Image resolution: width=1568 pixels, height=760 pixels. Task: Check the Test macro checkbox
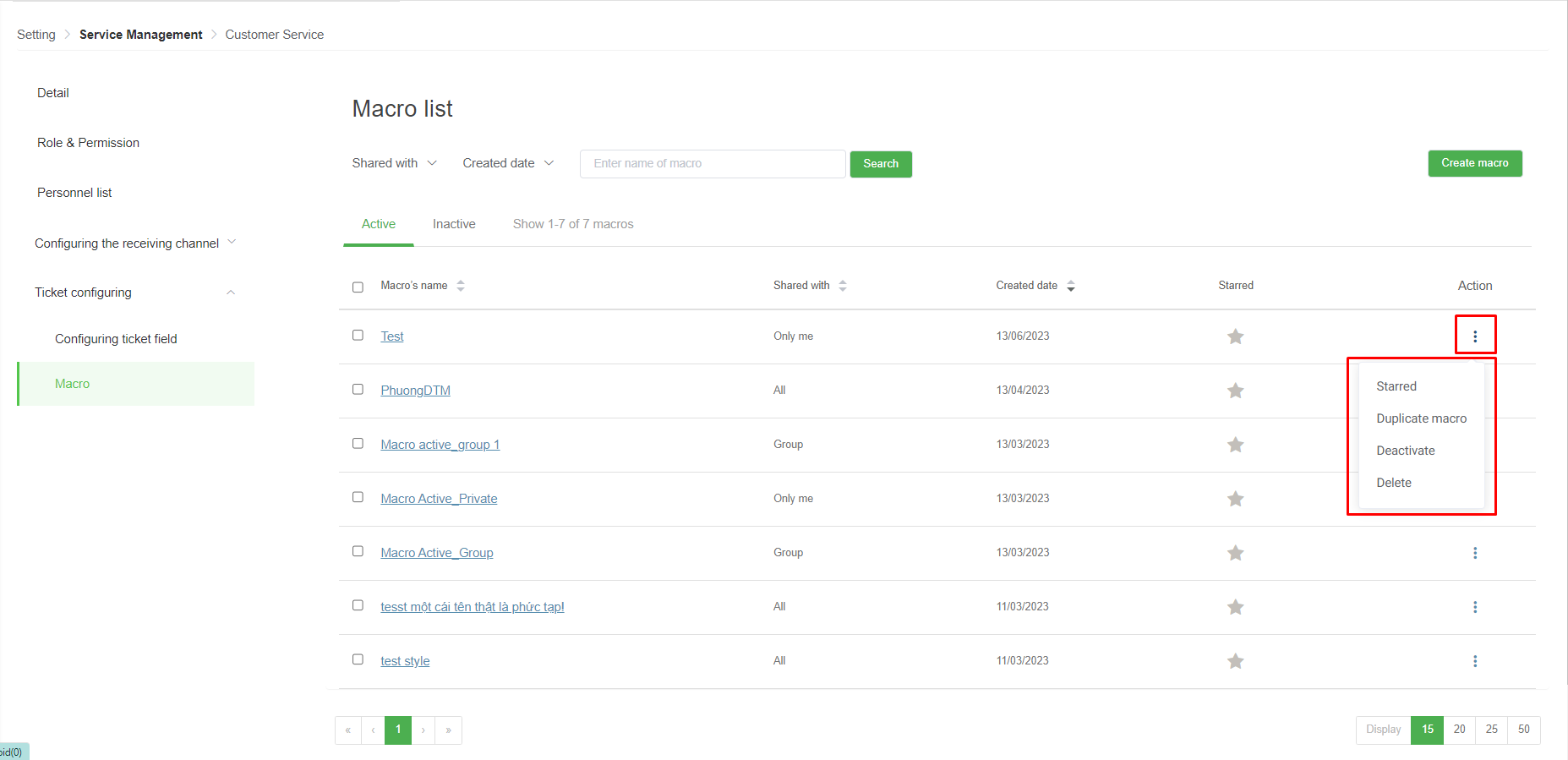(x=358, y=335)
